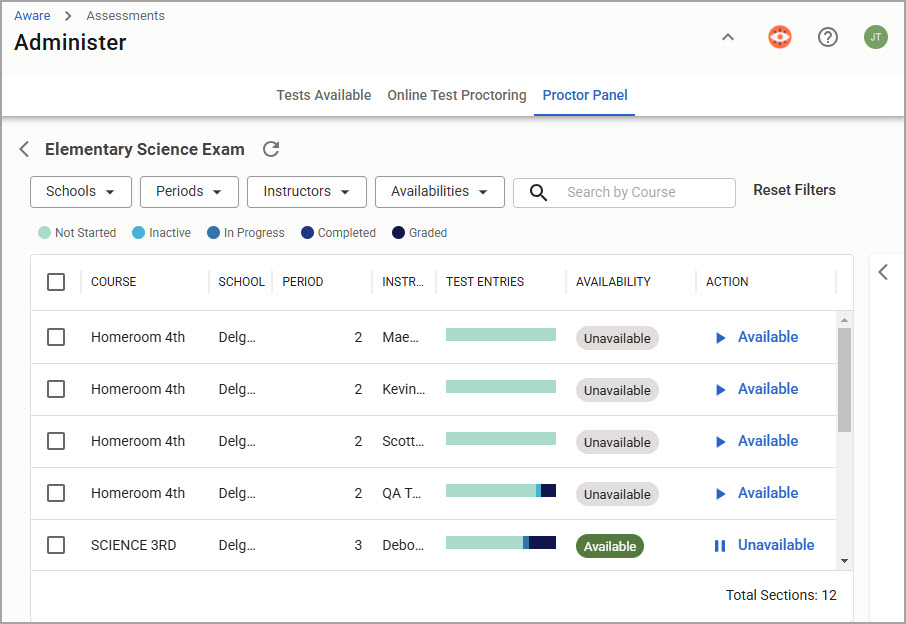Switch to the Tests Available tab

click(x=324, y=95)
